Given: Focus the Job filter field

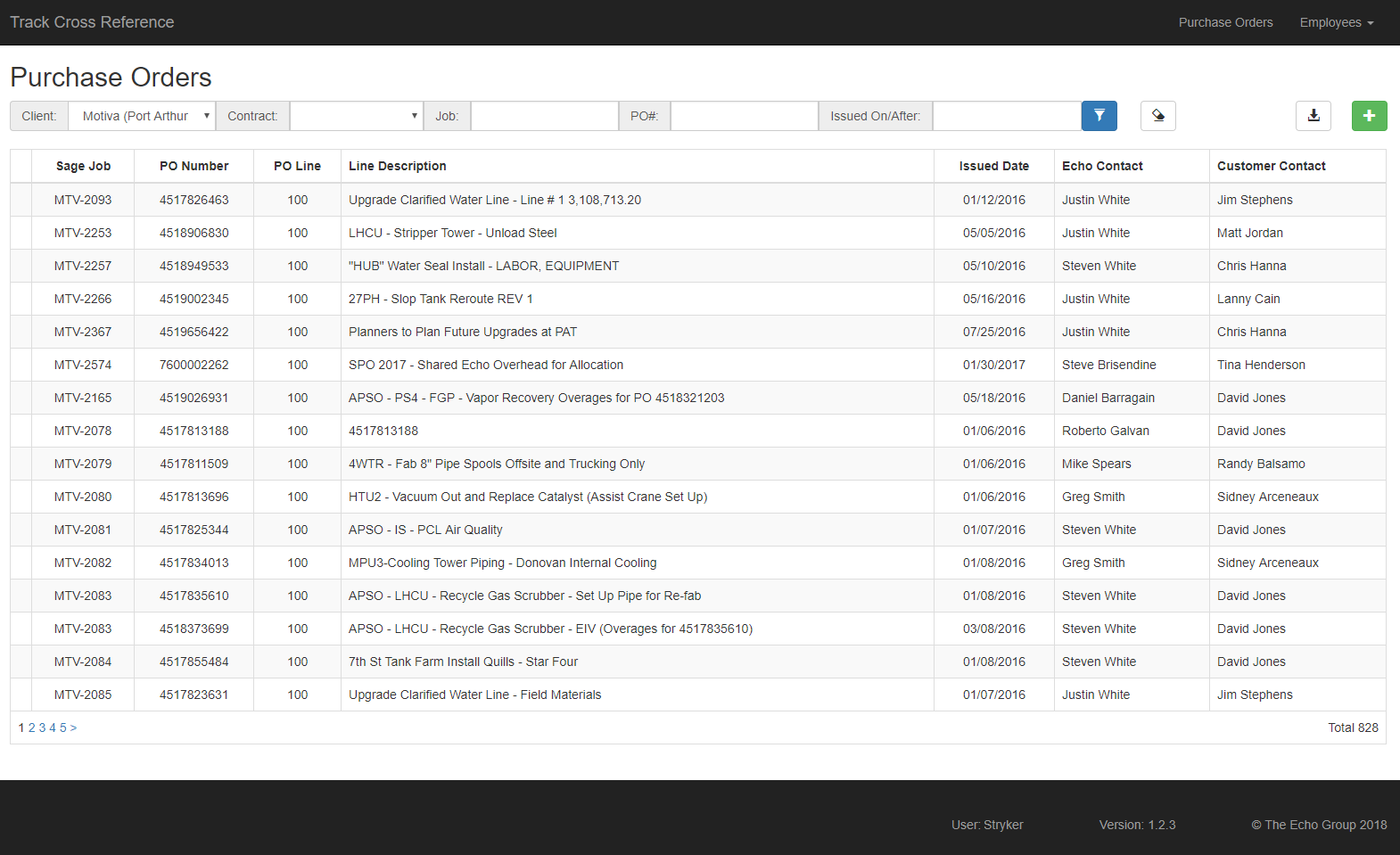Looking at the screenshot, I should [x=545, y=116].
